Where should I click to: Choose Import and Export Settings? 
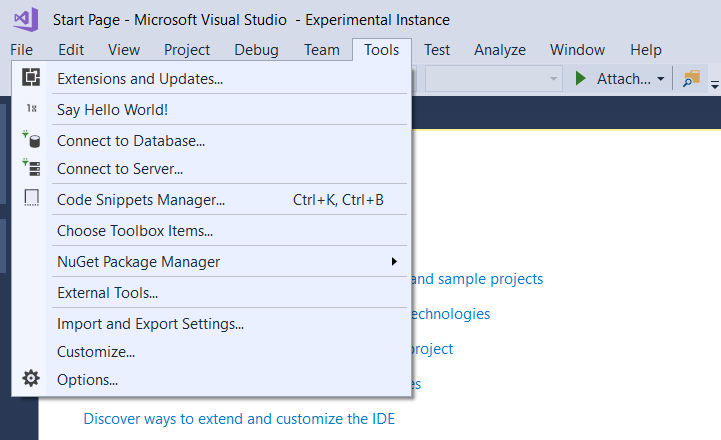coord(150,324)
